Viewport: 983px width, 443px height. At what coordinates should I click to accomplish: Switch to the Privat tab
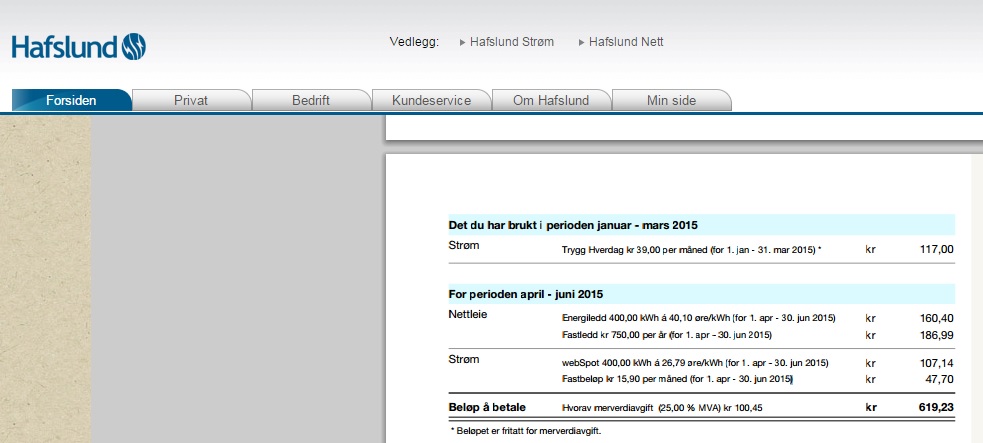tap(191, 100)
